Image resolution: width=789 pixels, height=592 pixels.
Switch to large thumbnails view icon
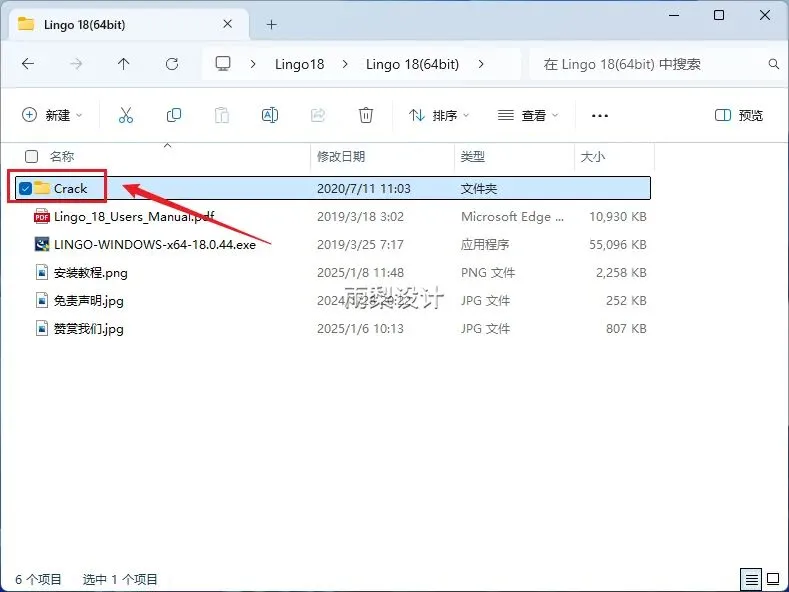[x=772, y=579]
